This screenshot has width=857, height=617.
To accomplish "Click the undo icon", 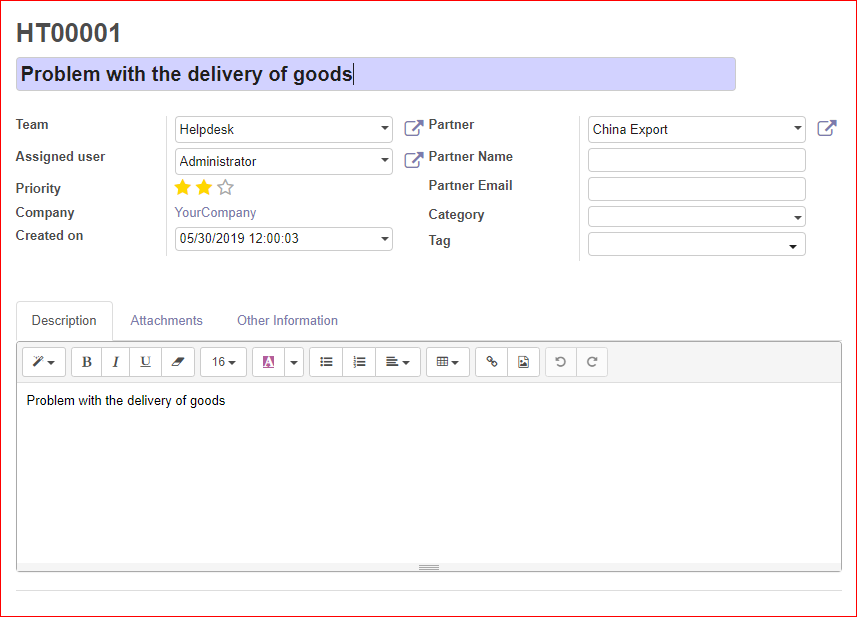I will [x=561, y=362].
